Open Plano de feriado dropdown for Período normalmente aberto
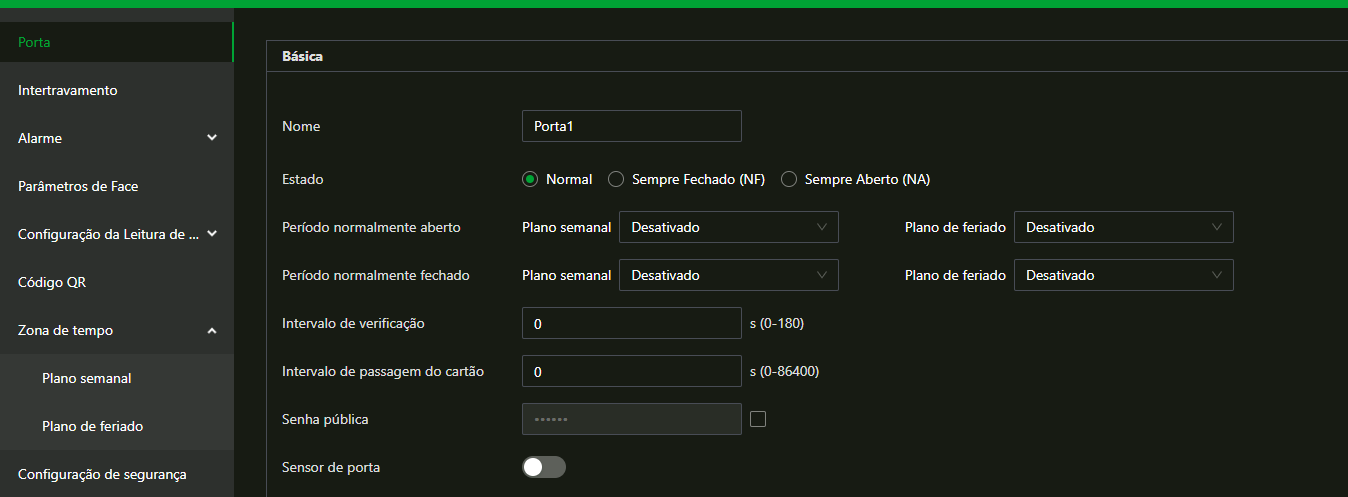This screenshot has width=1348, height=497. pyautogui.click(x=1124, y=227)
